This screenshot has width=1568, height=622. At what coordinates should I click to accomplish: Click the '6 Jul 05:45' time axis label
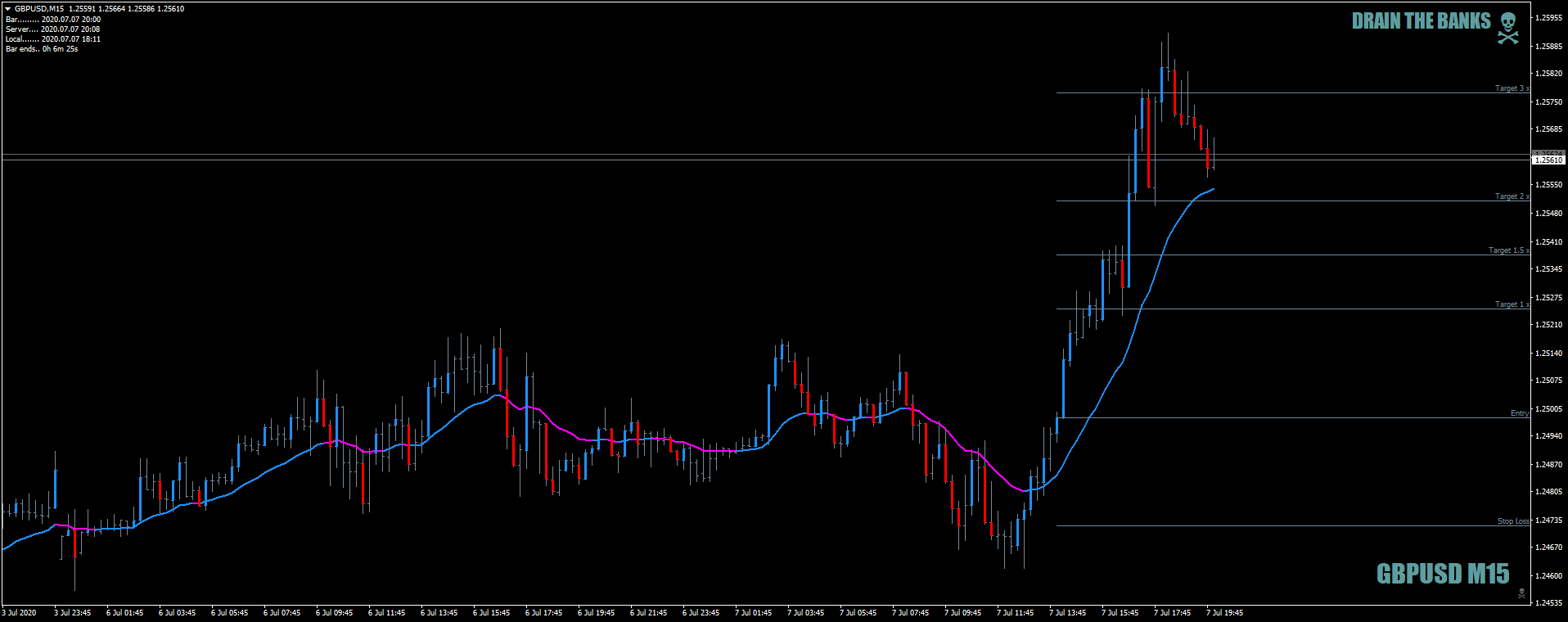(x=230, y=613)
